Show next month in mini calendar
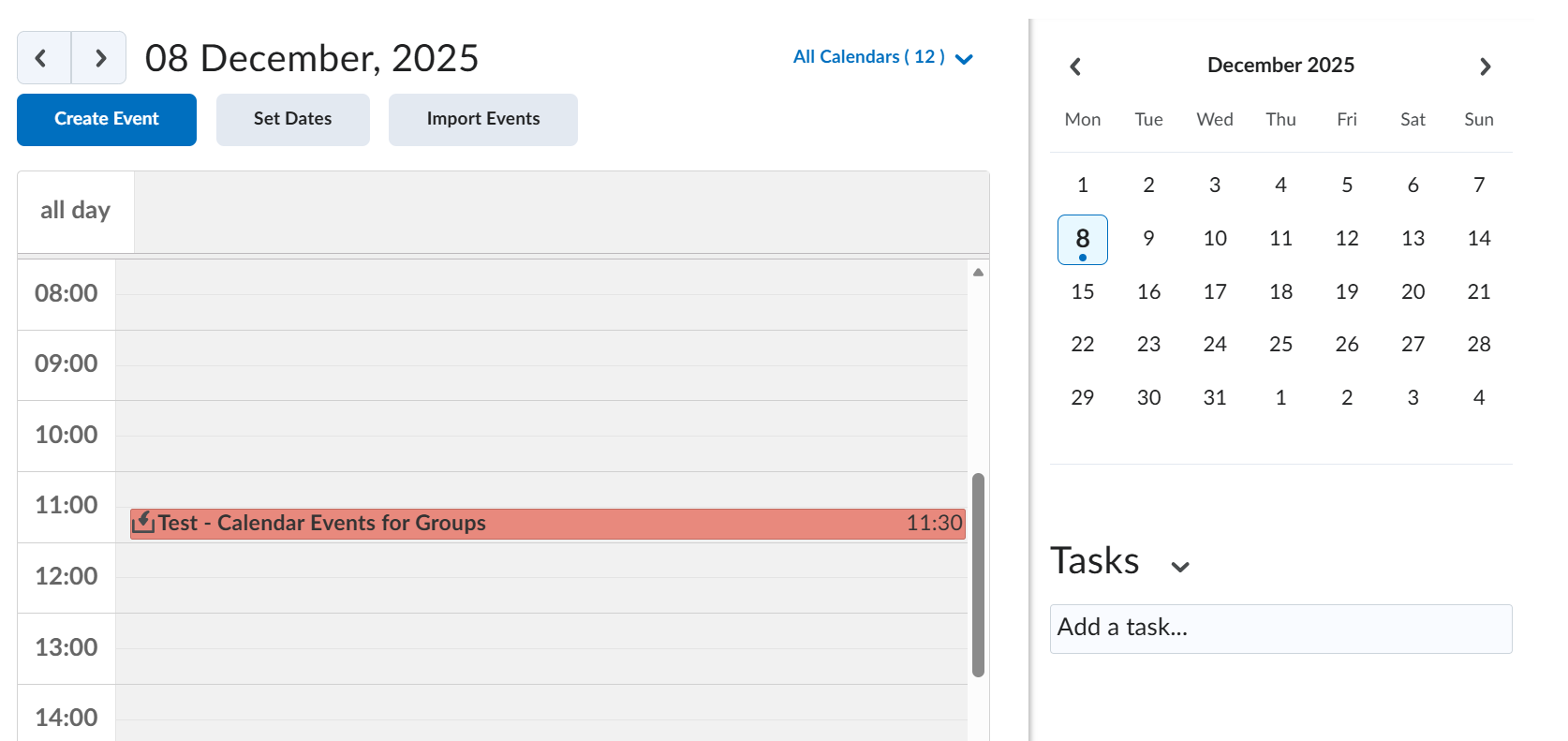Screen dimensions: 1568x741 tap(1485, 67)
